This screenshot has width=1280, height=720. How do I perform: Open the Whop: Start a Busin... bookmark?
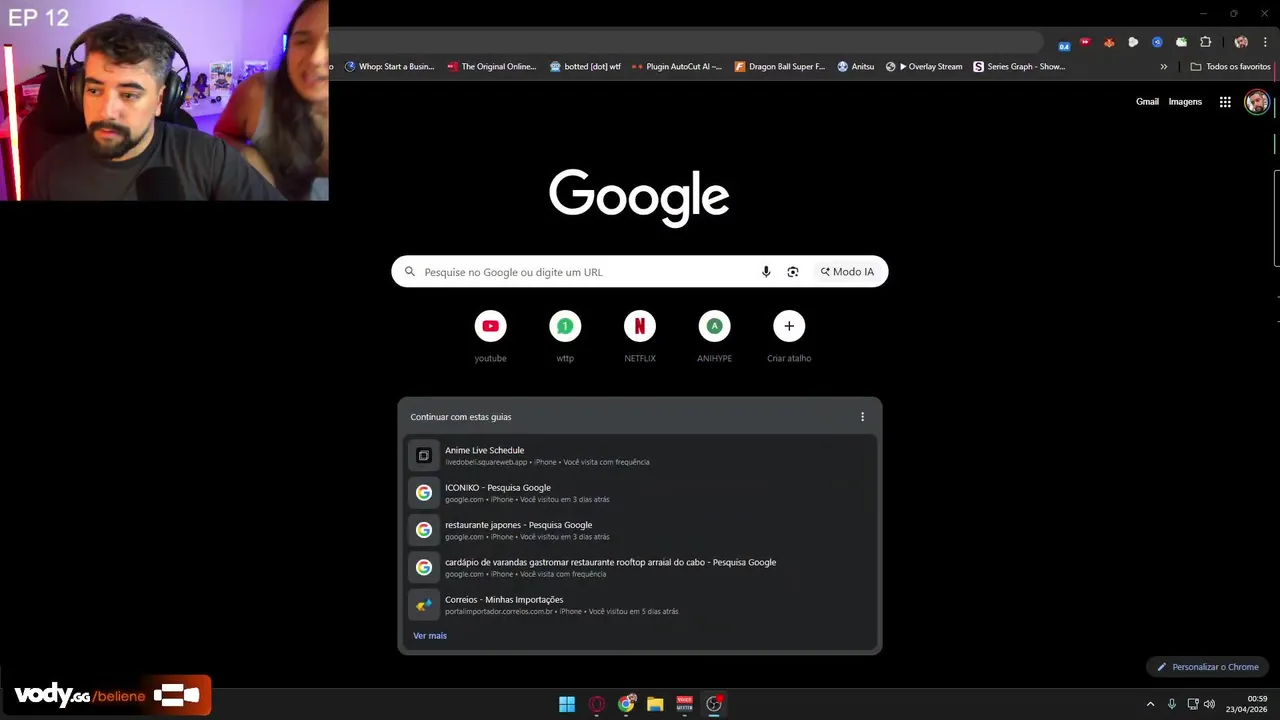tap(389, 67)
